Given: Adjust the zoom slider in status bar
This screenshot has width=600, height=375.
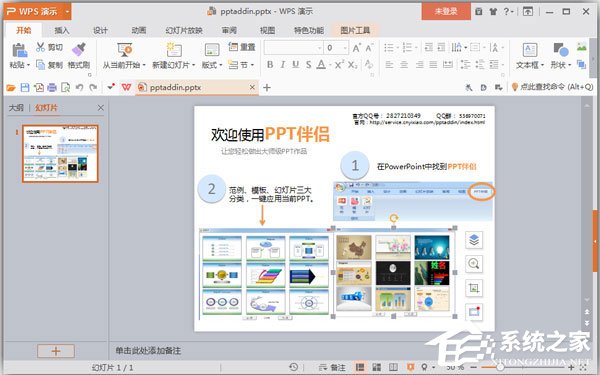Looking at the screenshot, I should click(500, 367).
